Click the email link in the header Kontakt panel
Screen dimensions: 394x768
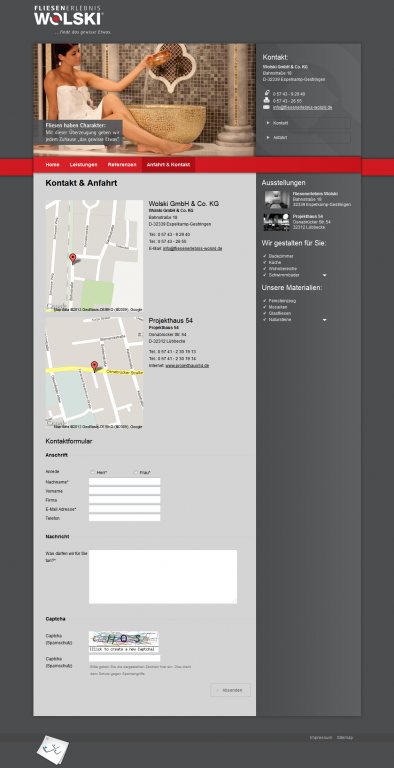click(303, 107)
